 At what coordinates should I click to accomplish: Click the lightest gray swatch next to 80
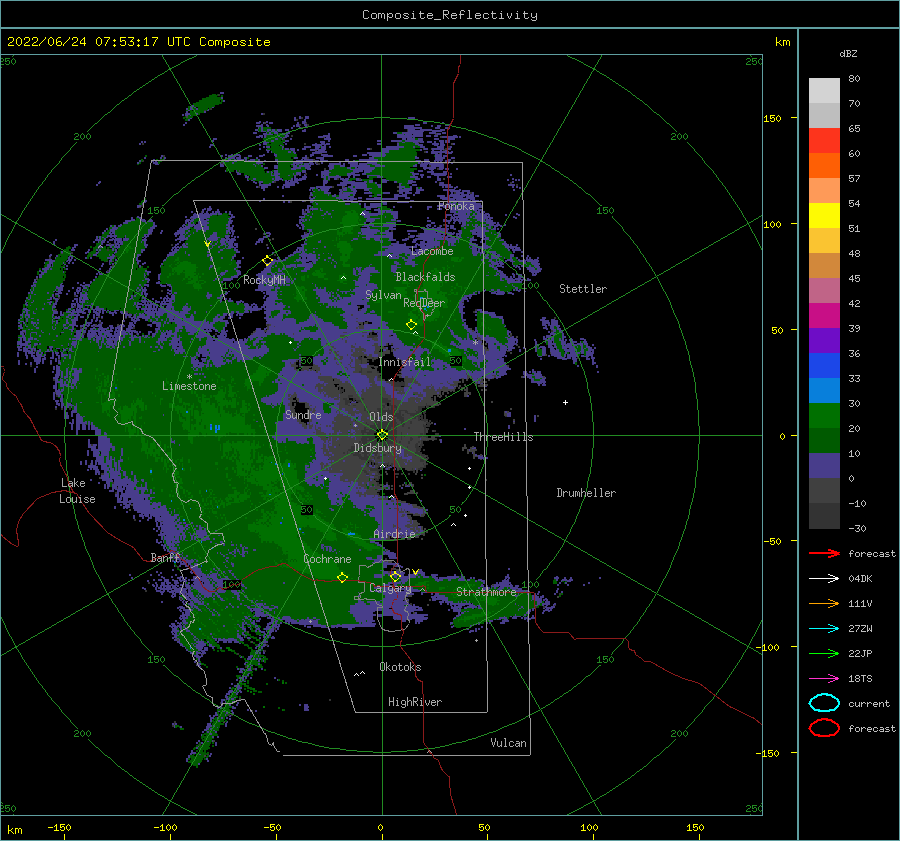coord(824,91)
